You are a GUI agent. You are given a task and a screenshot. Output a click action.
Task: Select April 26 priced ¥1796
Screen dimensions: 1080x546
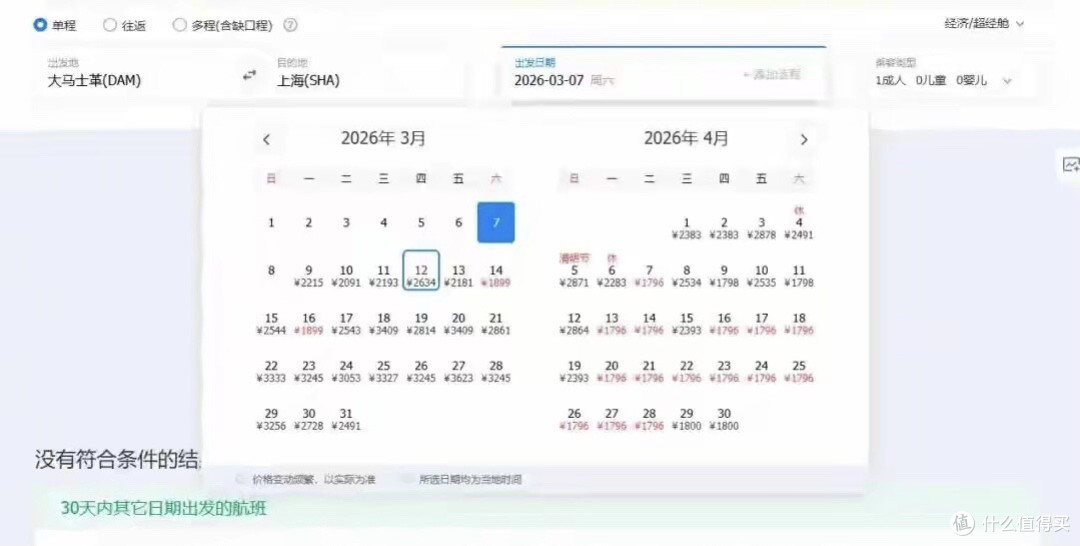pos(574,419)
